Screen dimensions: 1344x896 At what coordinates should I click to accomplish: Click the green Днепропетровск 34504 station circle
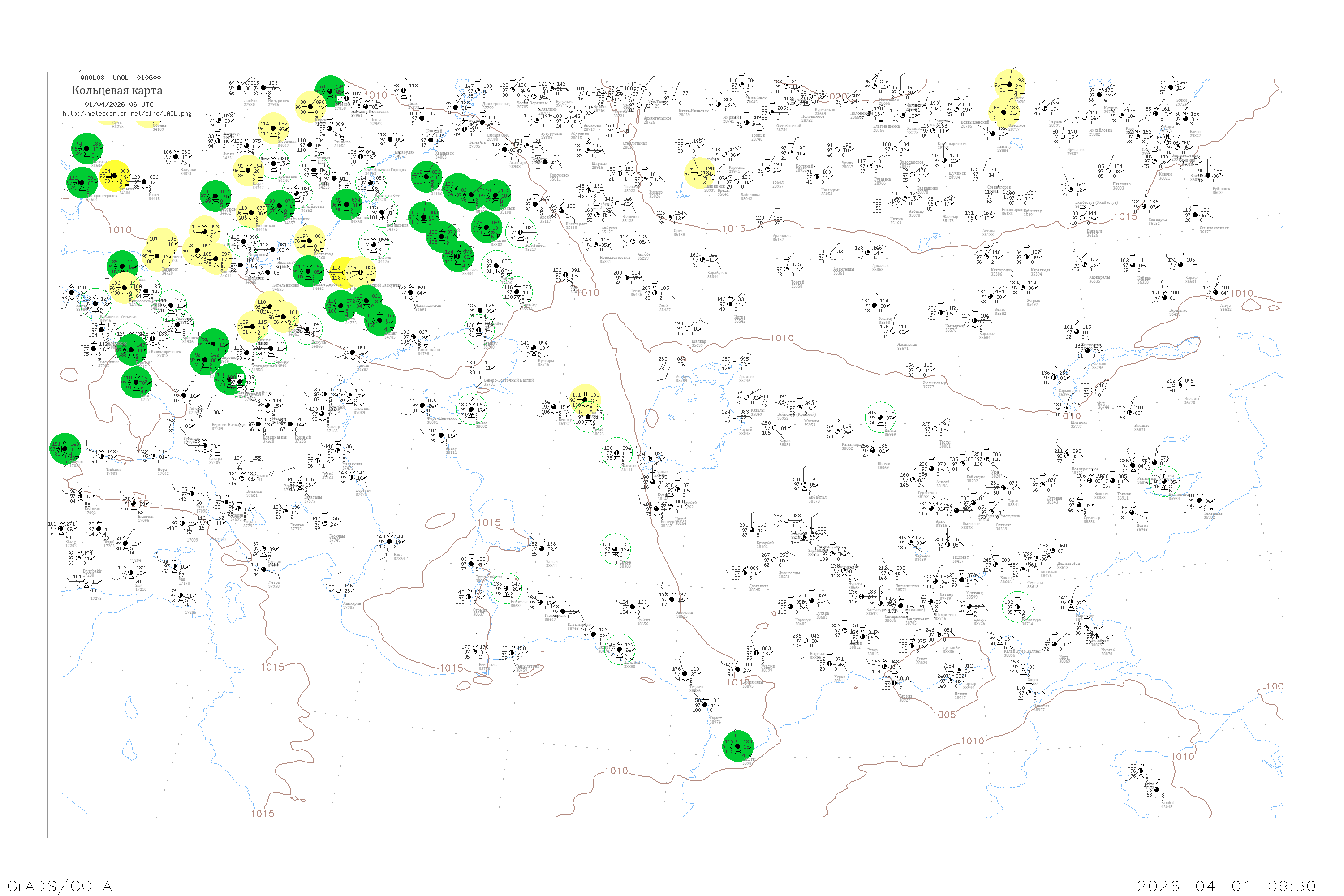coord(82,182)
